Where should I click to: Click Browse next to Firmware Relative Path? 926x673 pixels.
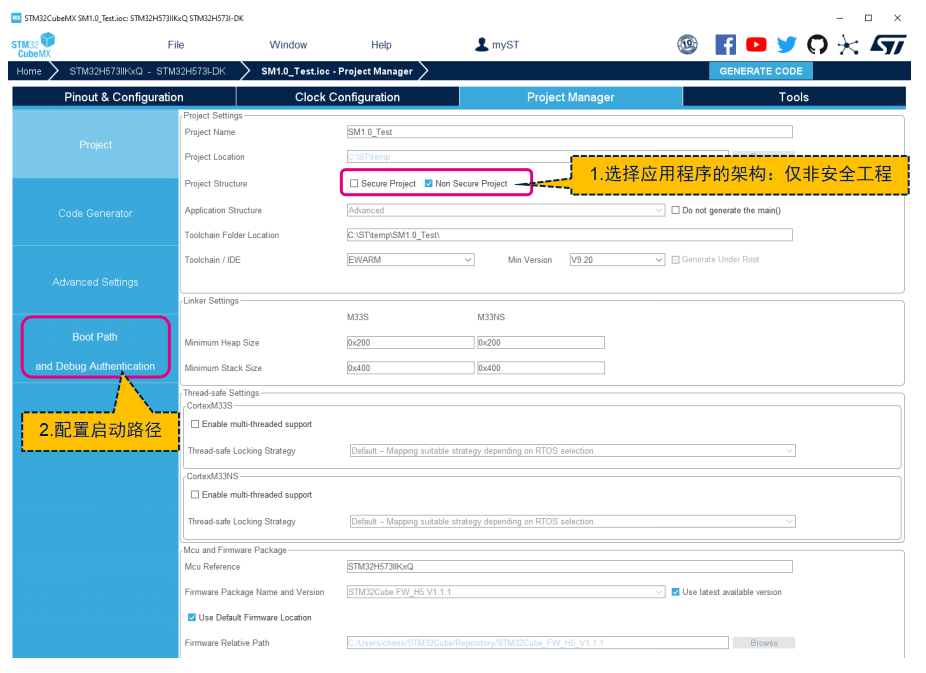click(x=764, y=643)
